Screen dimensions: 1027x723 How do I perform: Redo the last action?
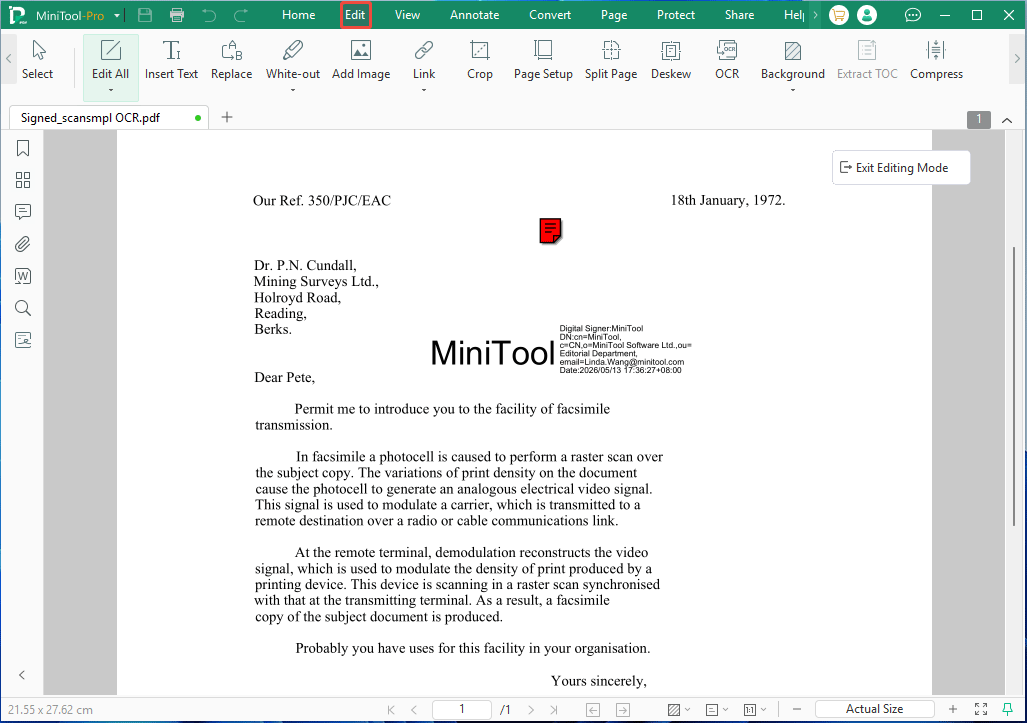[x=241, y=15]
